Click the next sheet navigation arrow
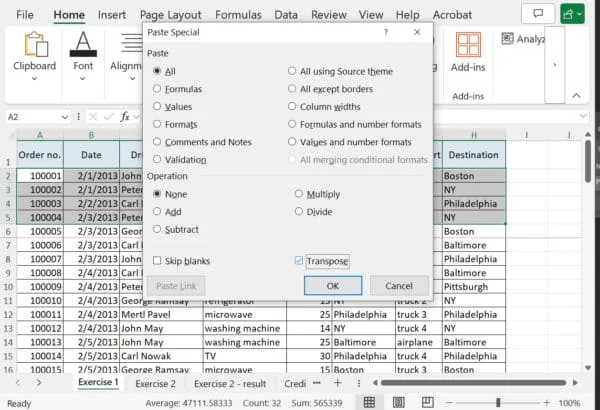600x410 pixels. 39,382
